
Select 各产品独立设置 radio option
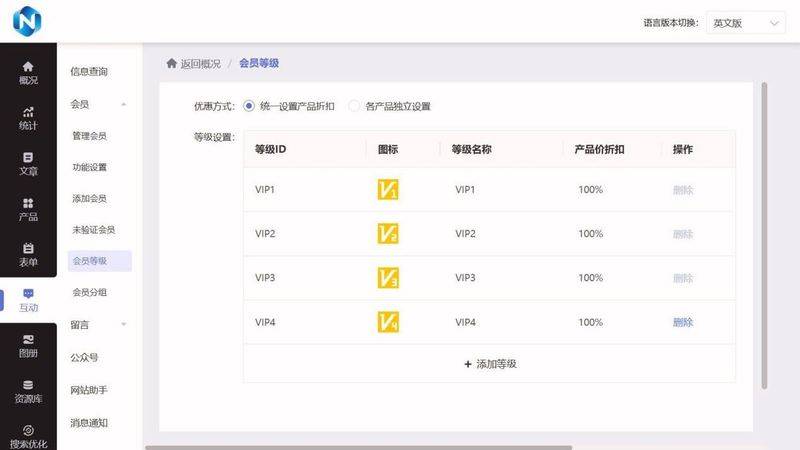354,106
